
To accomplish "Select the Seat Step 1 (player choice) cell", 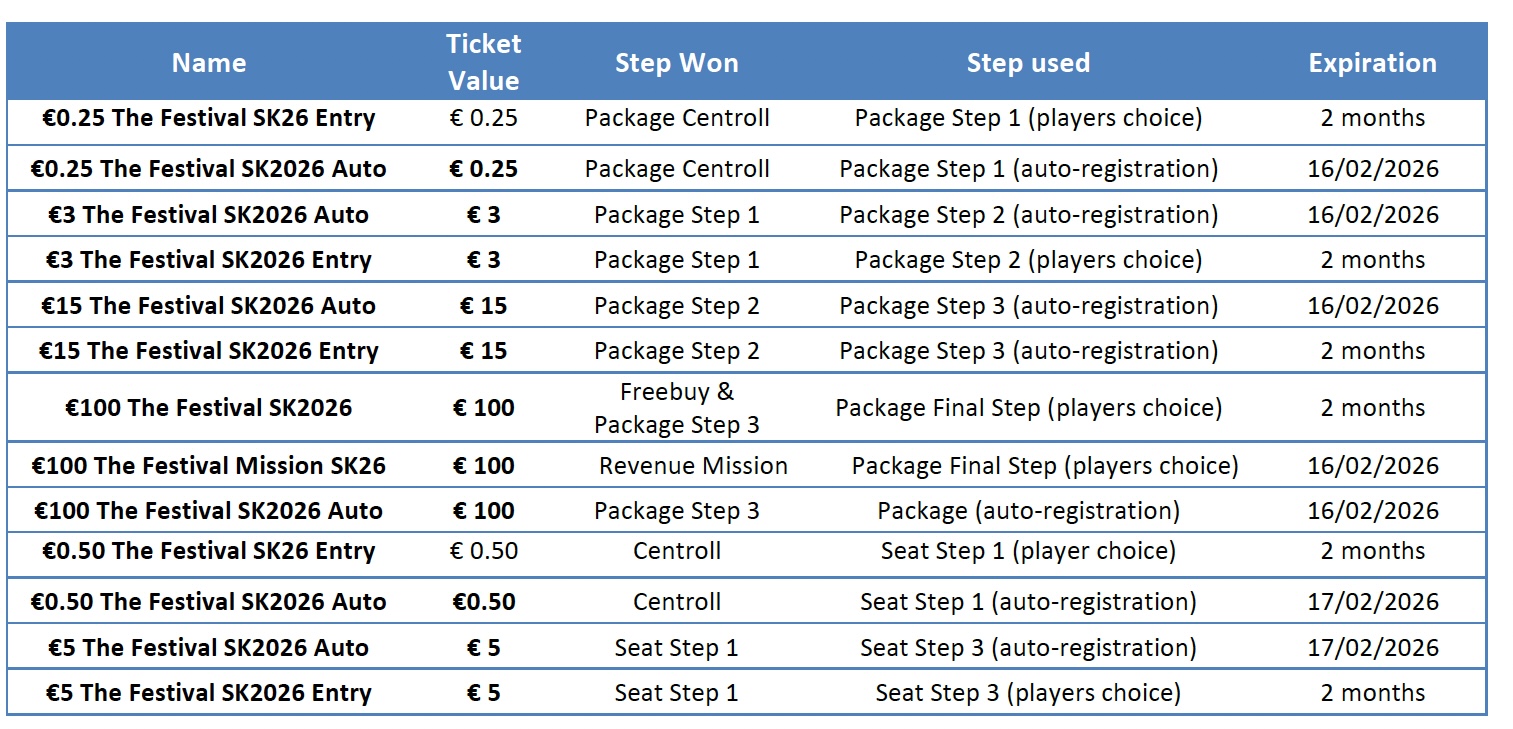I will [1028, 551].
